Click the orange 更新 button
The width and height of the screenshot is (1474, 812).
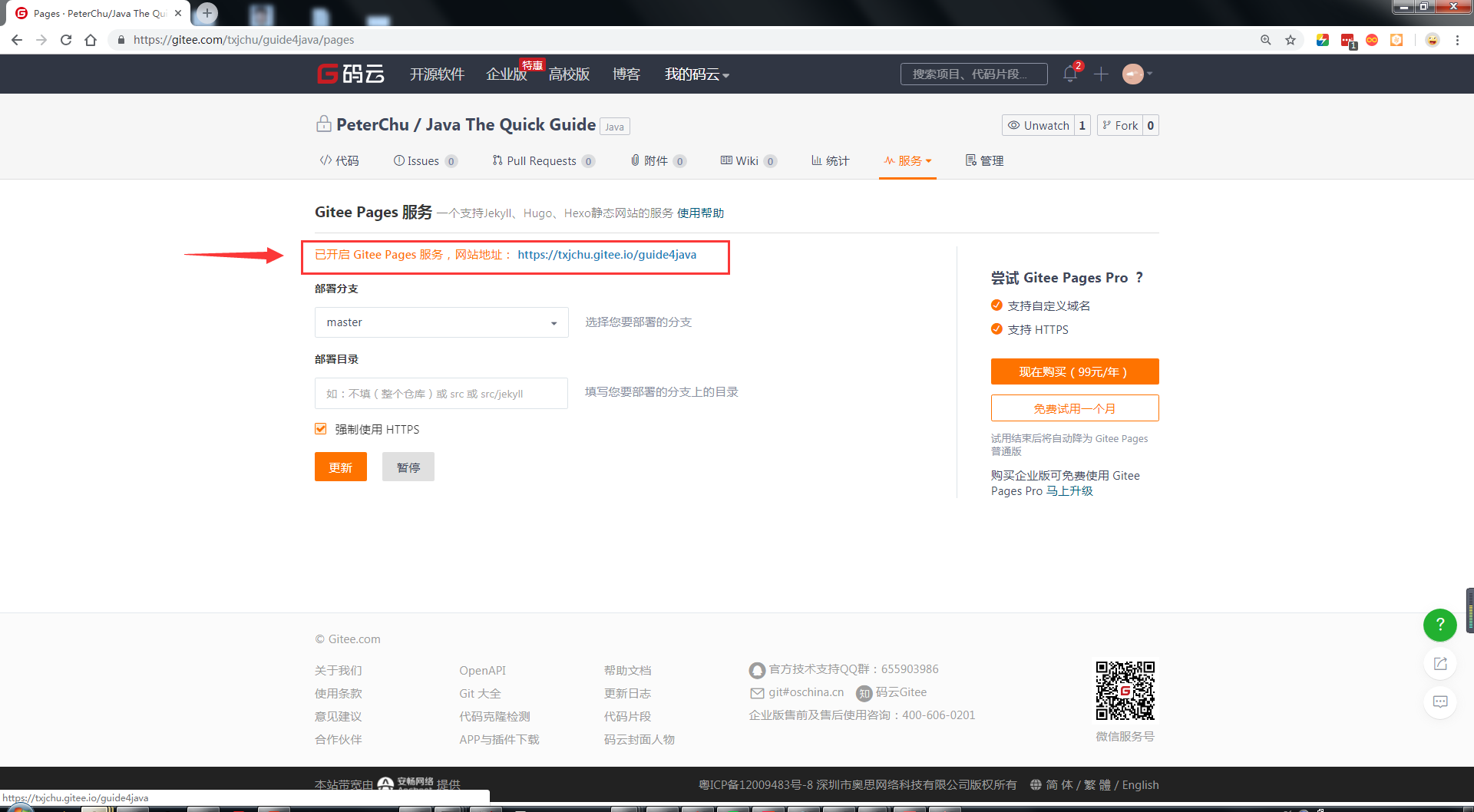click(340, 467)
